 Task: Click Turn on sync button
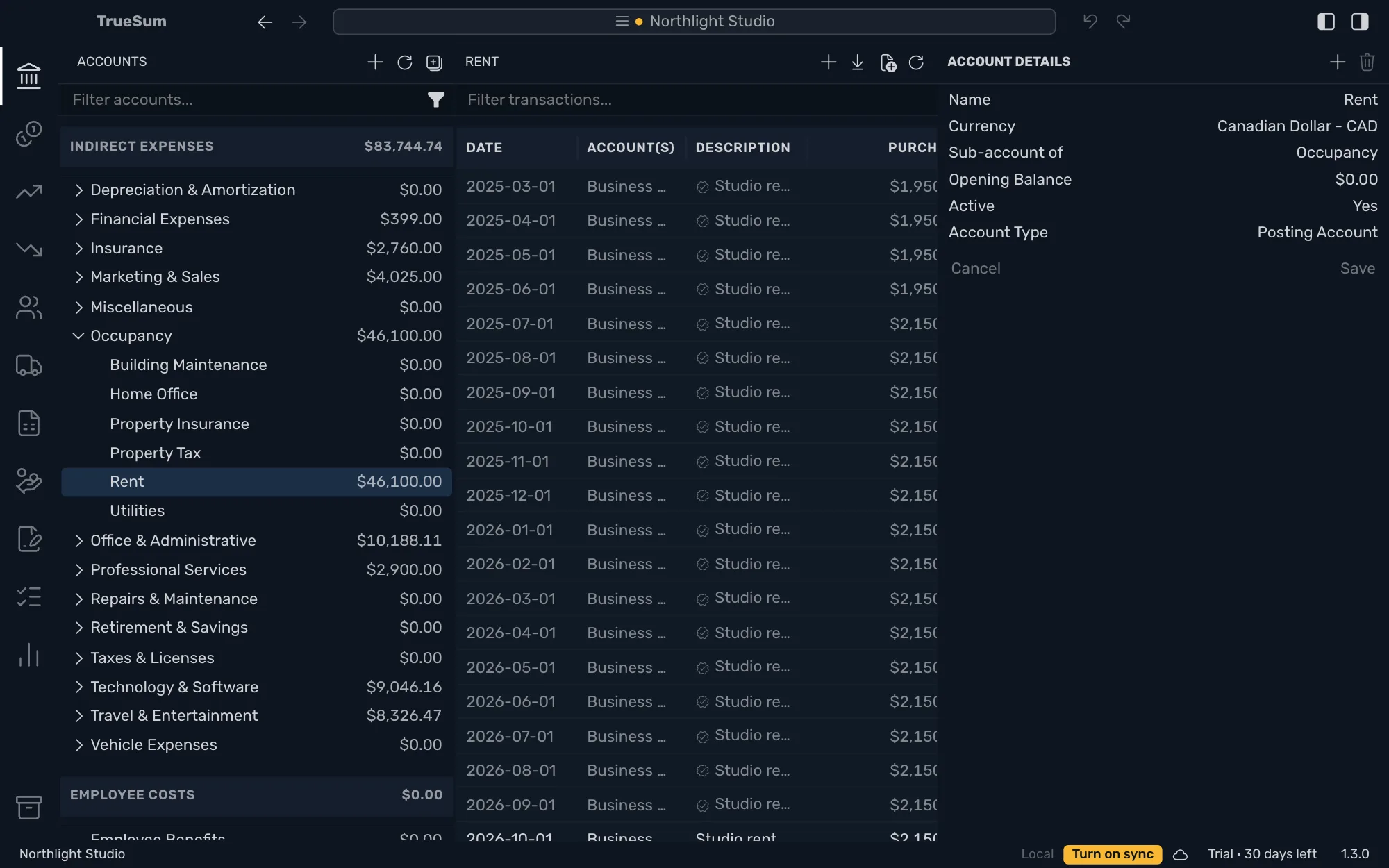(1112, 853)
